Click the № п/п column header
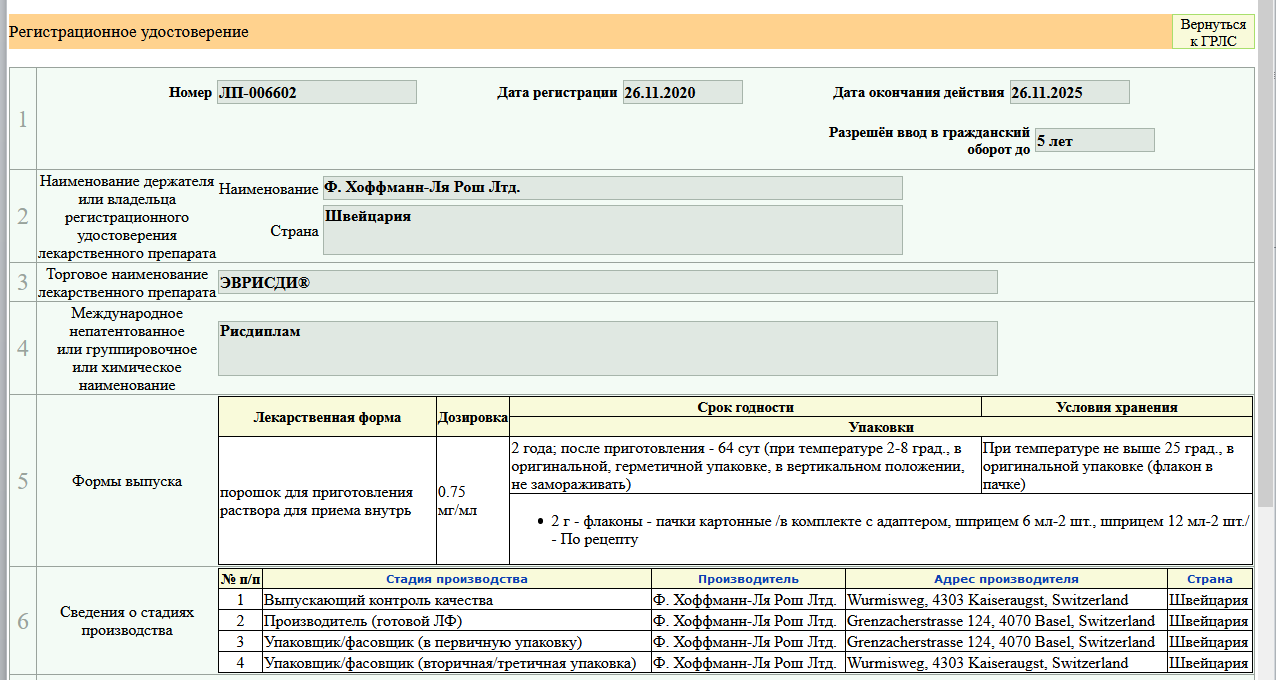 [240, 579]
